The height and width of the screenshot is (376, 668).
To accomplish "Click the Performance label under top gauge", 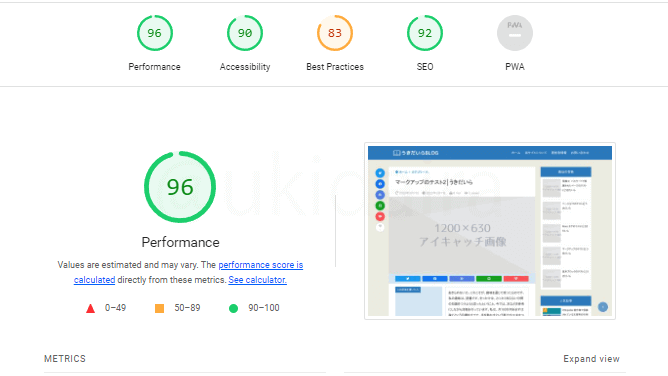I will click(x=155, y=67).
